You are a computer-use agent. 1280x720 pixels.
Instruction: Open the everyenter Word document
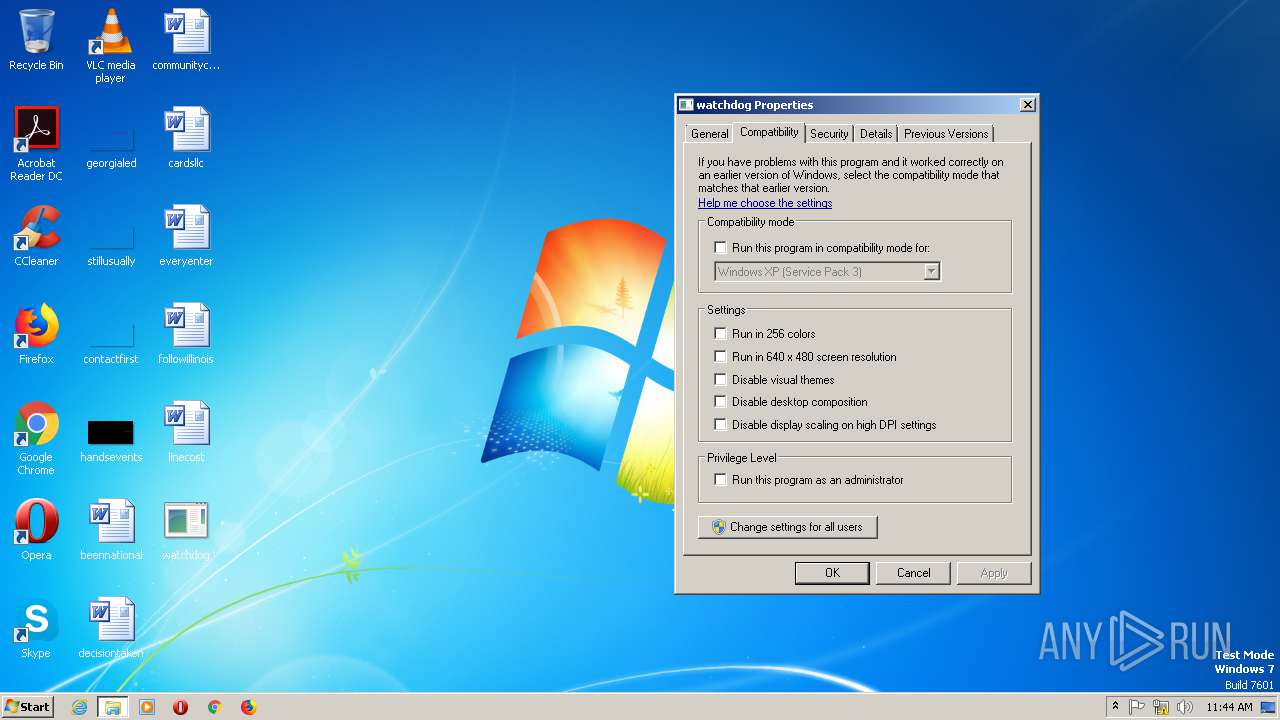tap(186, 236)
